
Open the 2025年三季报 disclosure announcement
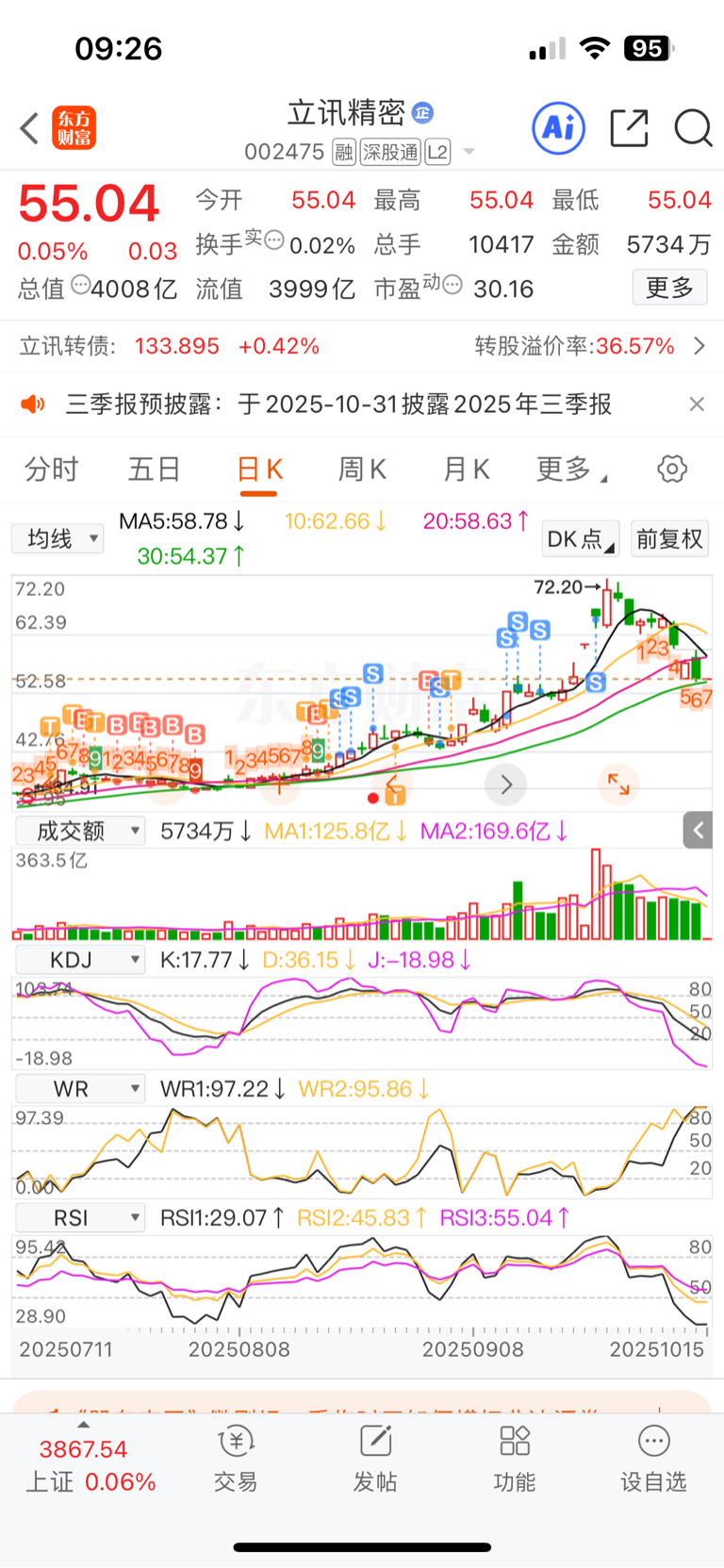click(x=339, y=404)
